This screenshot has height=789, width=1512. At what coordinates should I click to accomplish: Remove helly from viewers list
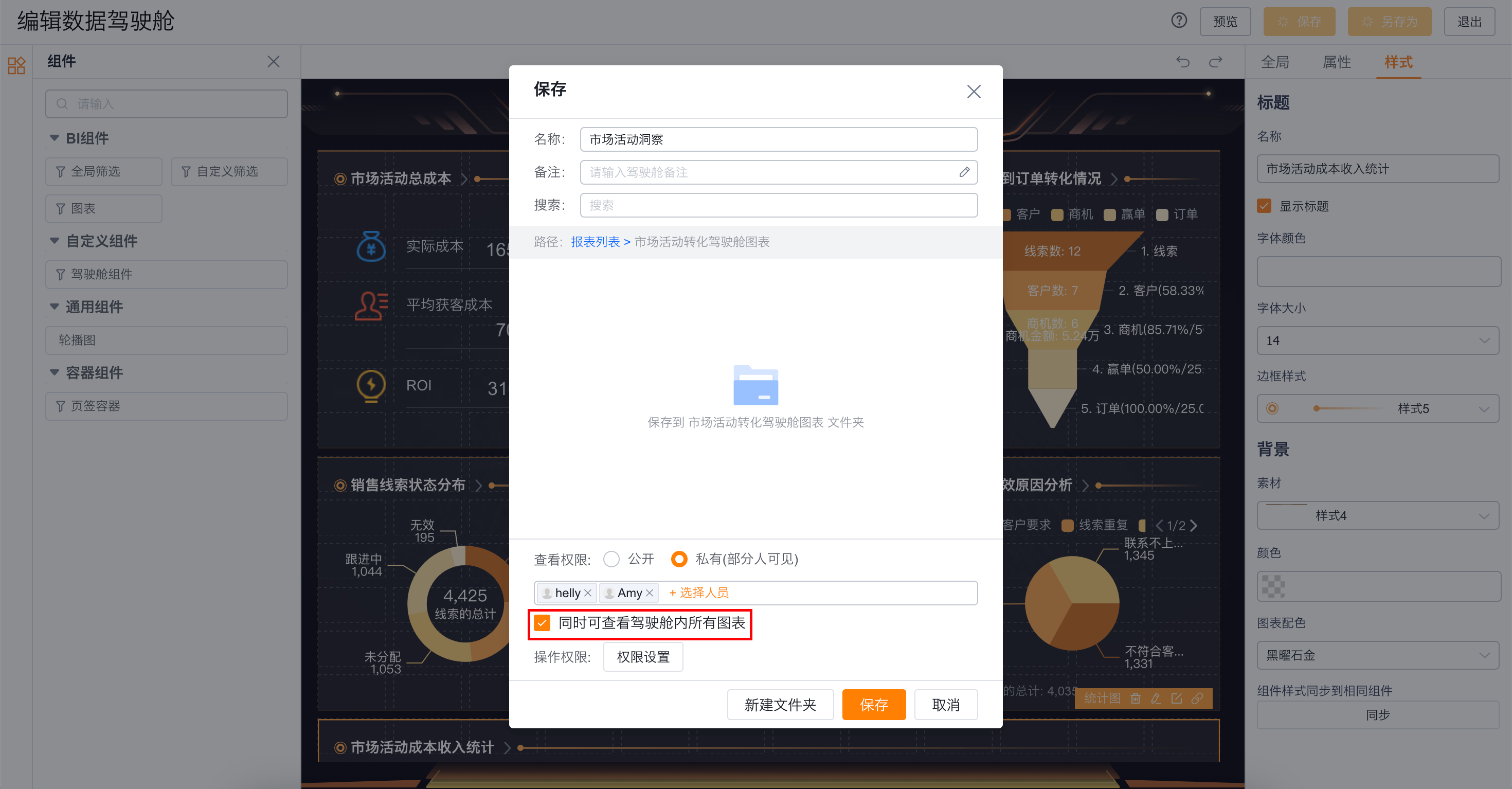tap(587, 593)
